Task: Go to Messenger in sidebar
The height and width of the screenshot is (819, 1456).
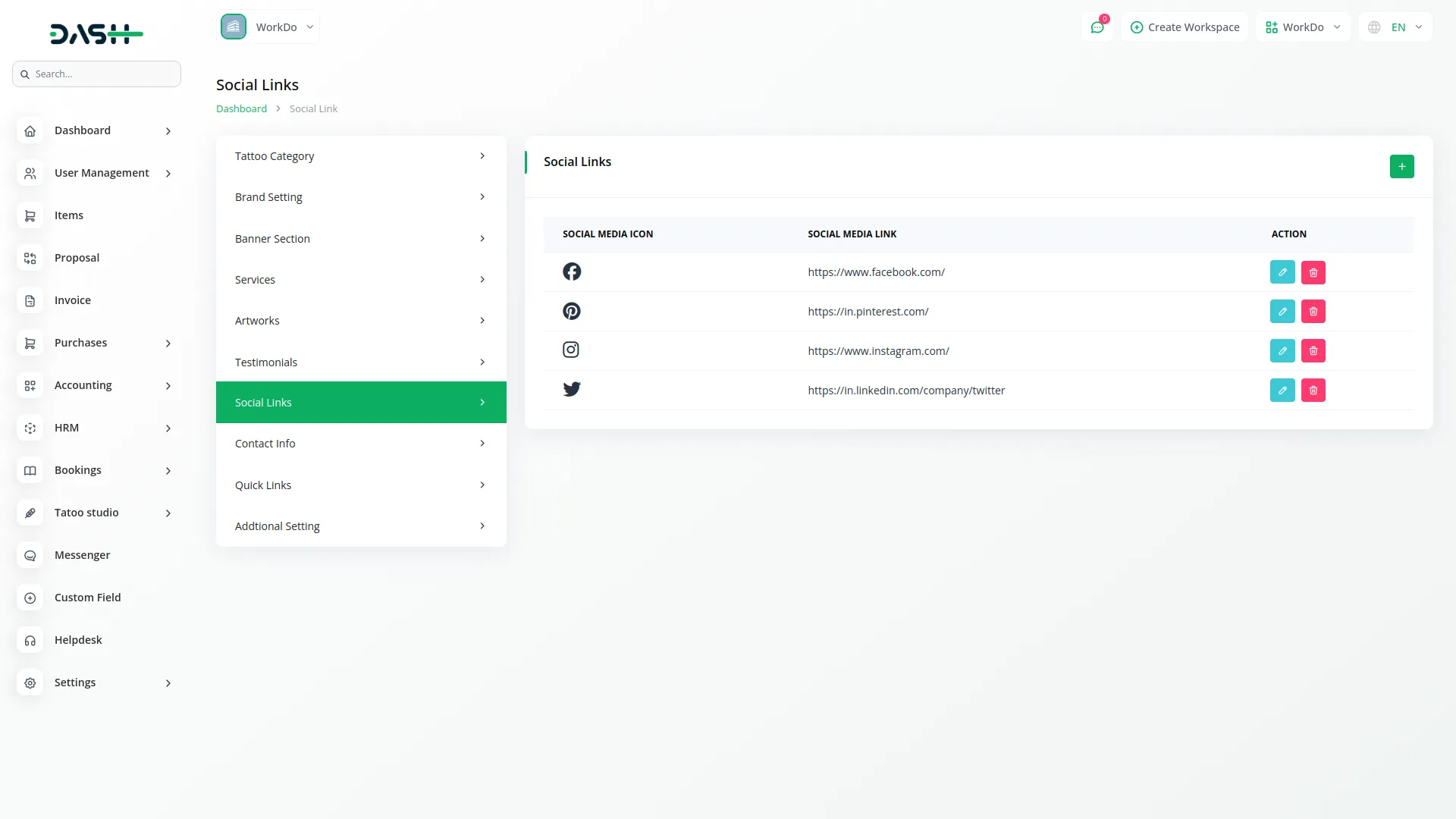Action: click(x=82, y=555)
